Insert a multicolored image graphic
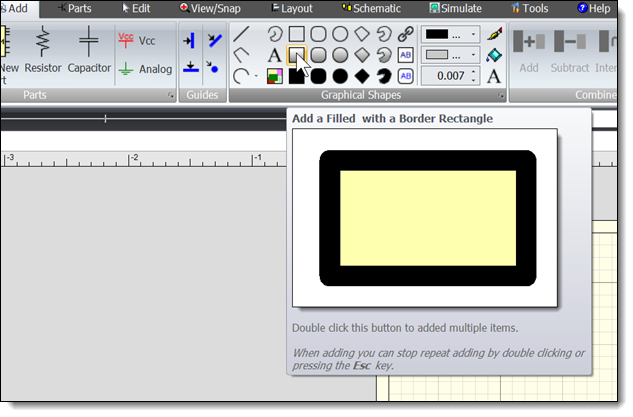Screen dimensions: 633x417 (275, 76)
